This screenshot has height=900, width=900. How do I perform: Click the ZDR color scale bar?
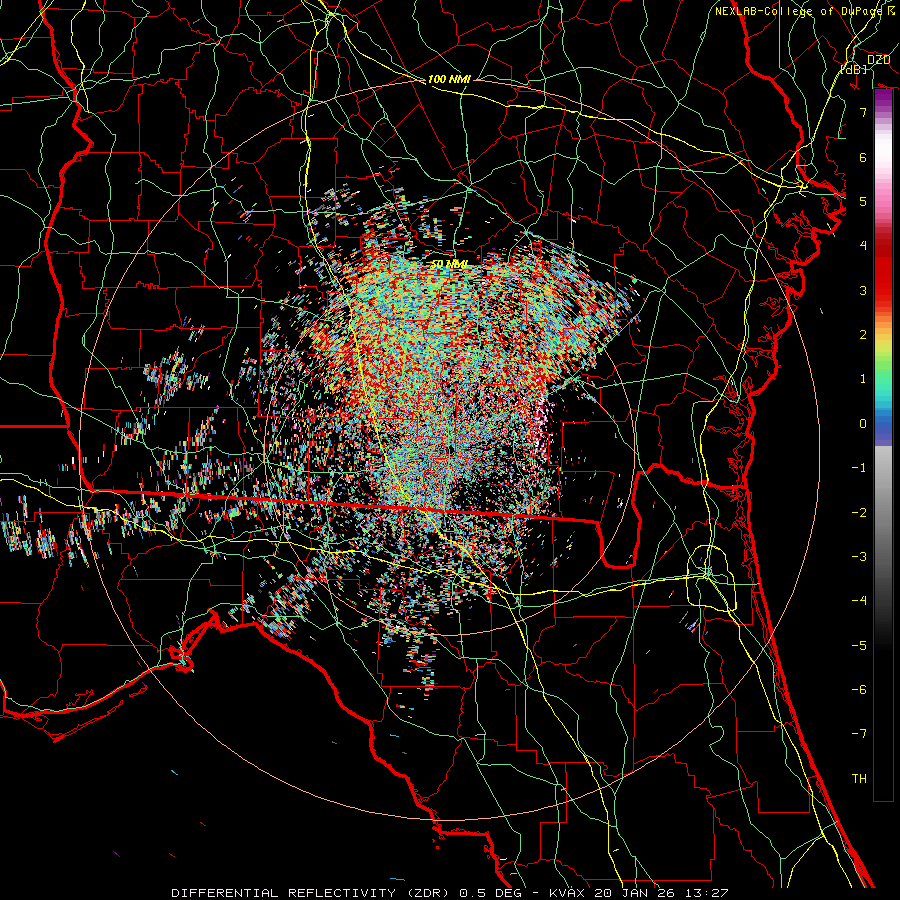883,445
